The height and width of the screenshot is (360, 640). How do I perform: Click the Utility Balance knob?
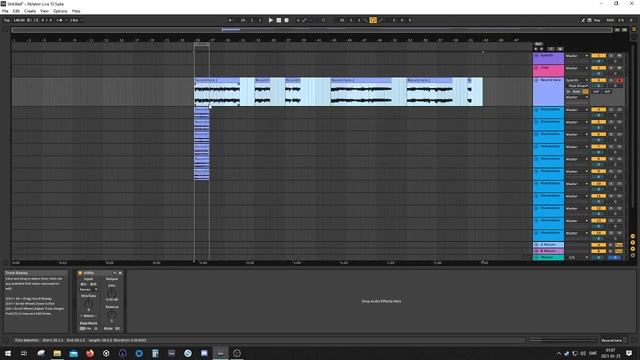coord(111,315)
